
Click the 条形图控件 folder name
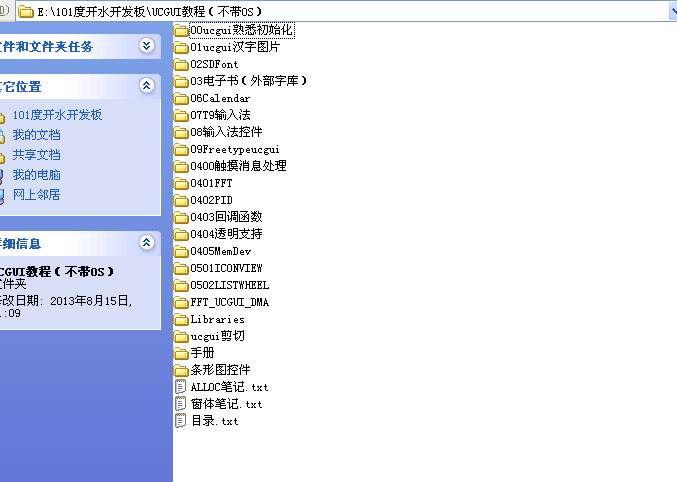(220, 370)
